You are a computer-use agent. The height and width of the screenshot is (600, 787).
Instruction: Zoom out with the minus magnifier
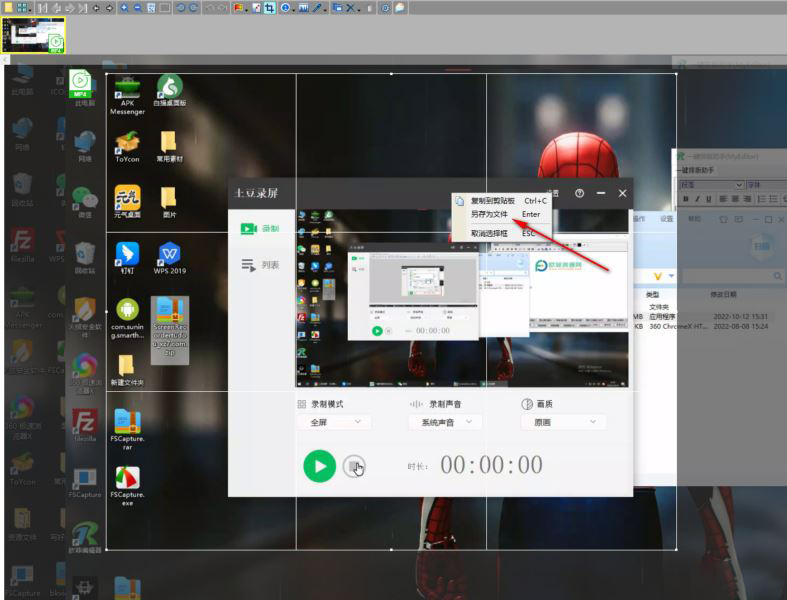tap(138, 8)
